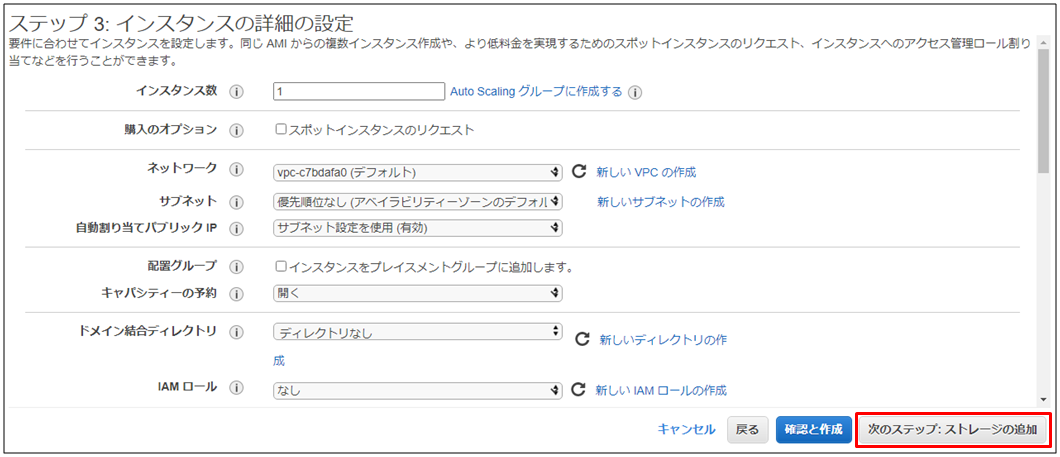Click info icon next to サブネット
Image resolution: width=1060 pixels, height=457 pixels.
236,202
